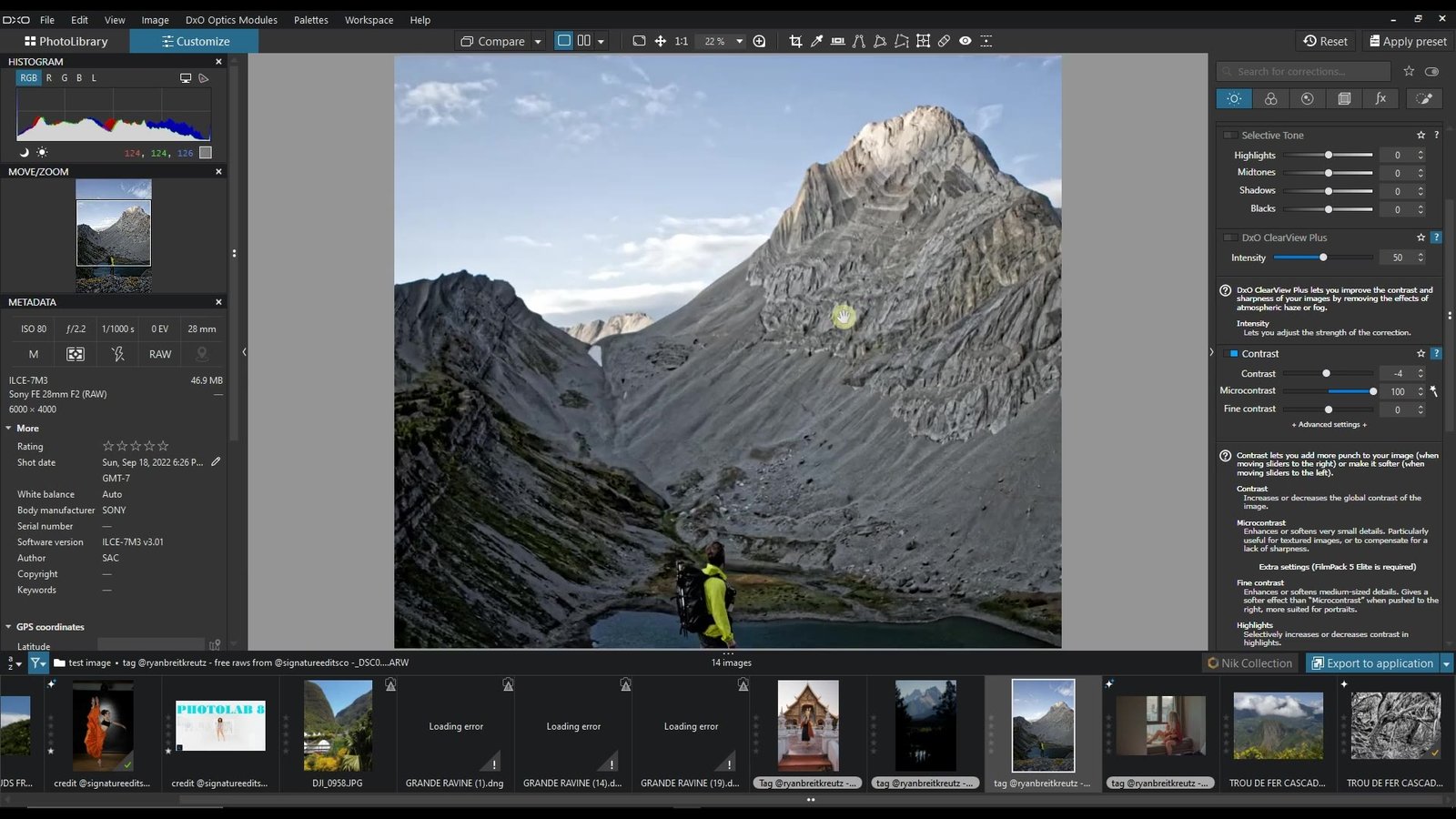
Task: Show shadow clipping moon icon in histogram
Action: click(25, 153)
